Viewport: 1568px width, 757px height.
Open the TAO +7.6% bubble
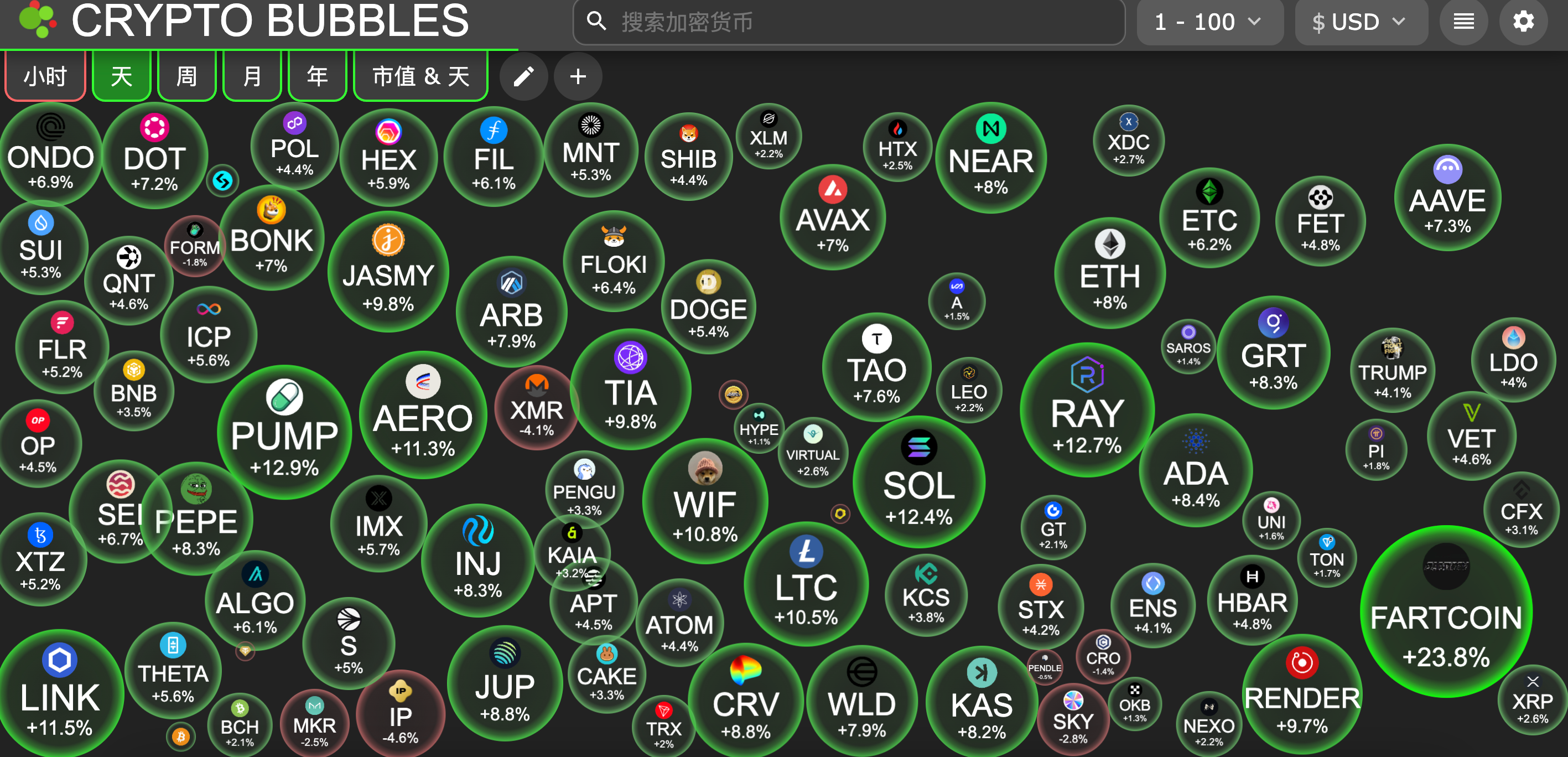[x=876, y=367]
